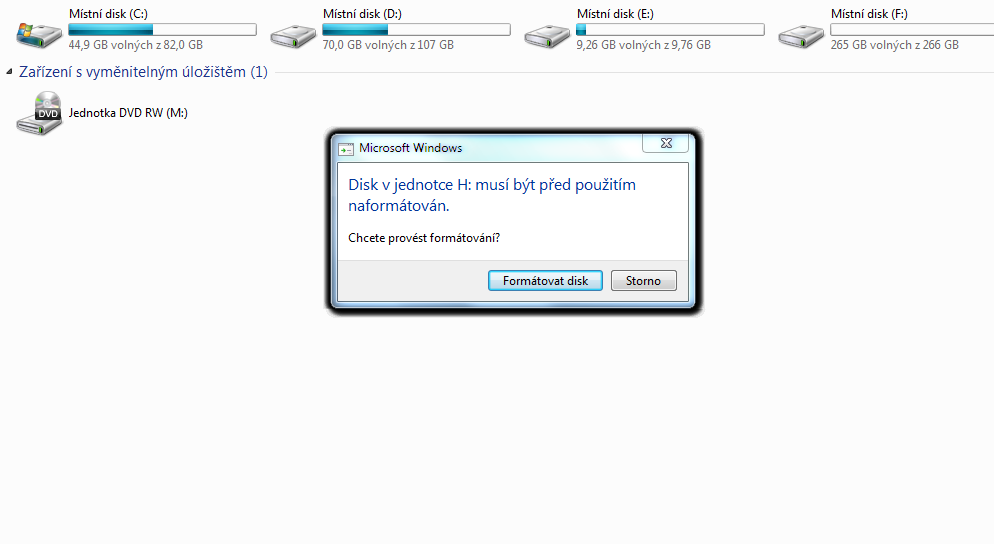Image resolution: width=994 pixels, height=544 pixels.
Task: Click the Zařízení s vyměnitelným úložištěm heading
Action: click(x=143, y=72)
